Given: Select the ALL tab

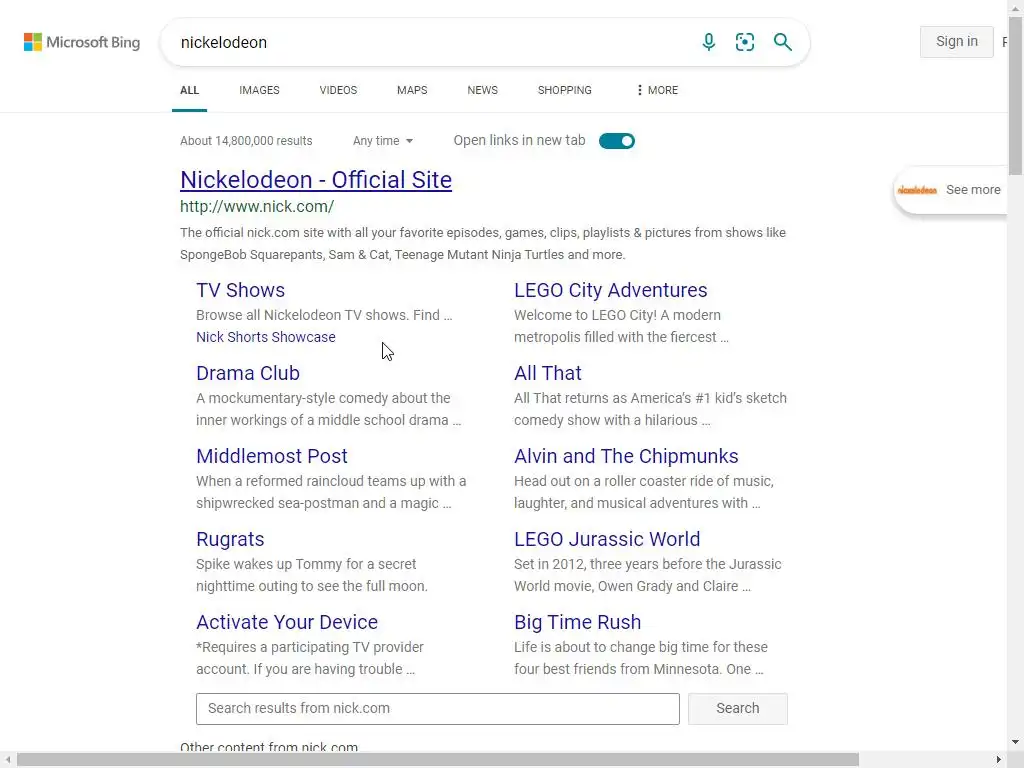Looking at the screenshot, I should (189, 90).
